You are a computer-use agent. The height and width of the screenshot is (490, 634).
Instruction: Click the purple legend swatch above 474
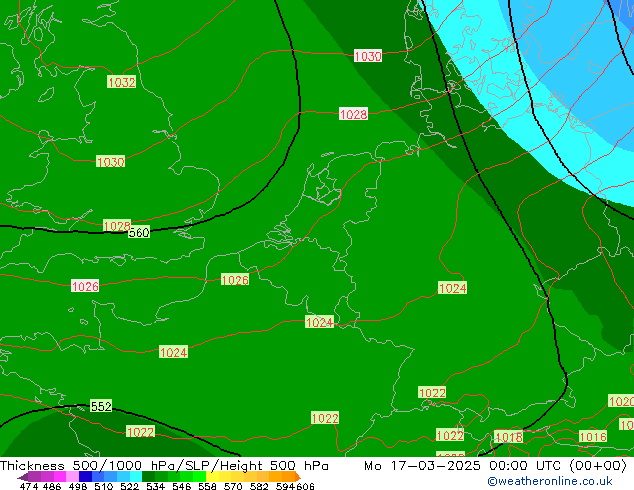[x=34, y=477]
